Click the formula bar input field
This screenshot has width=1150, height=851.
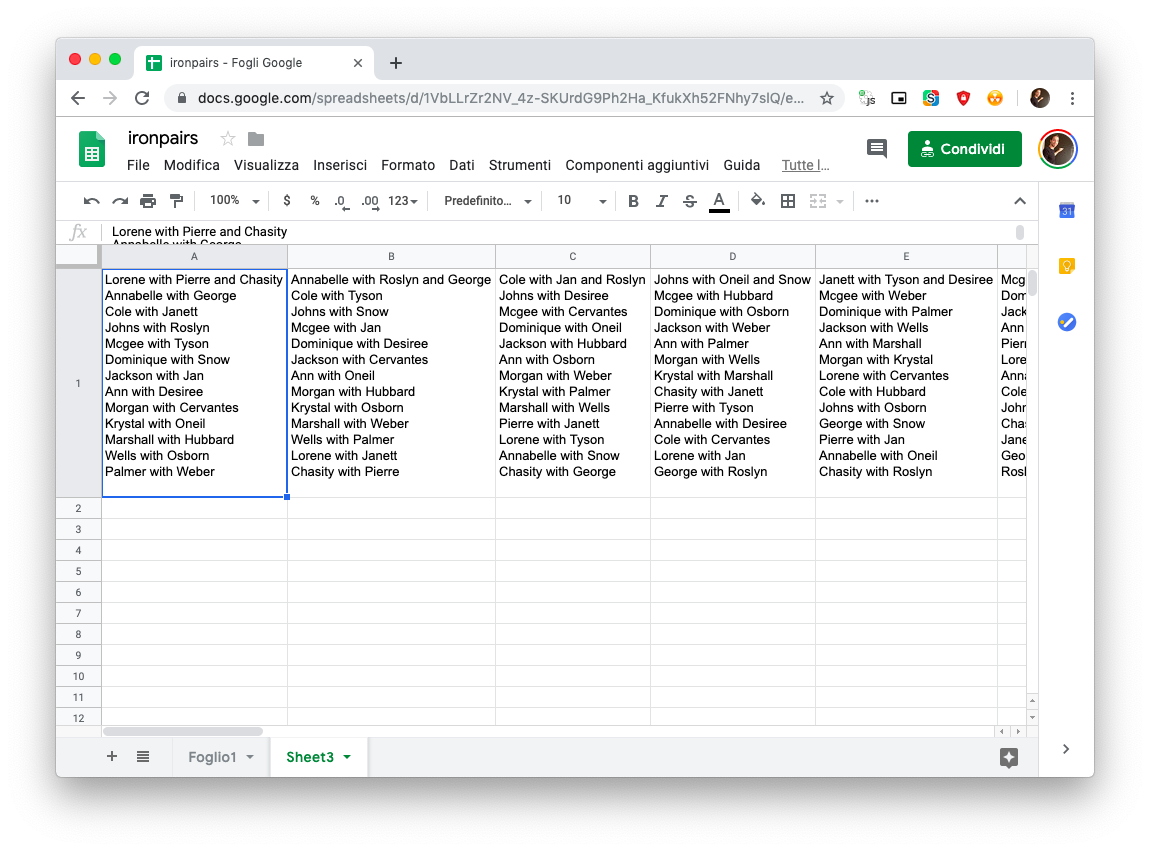(x=550, y=232)
